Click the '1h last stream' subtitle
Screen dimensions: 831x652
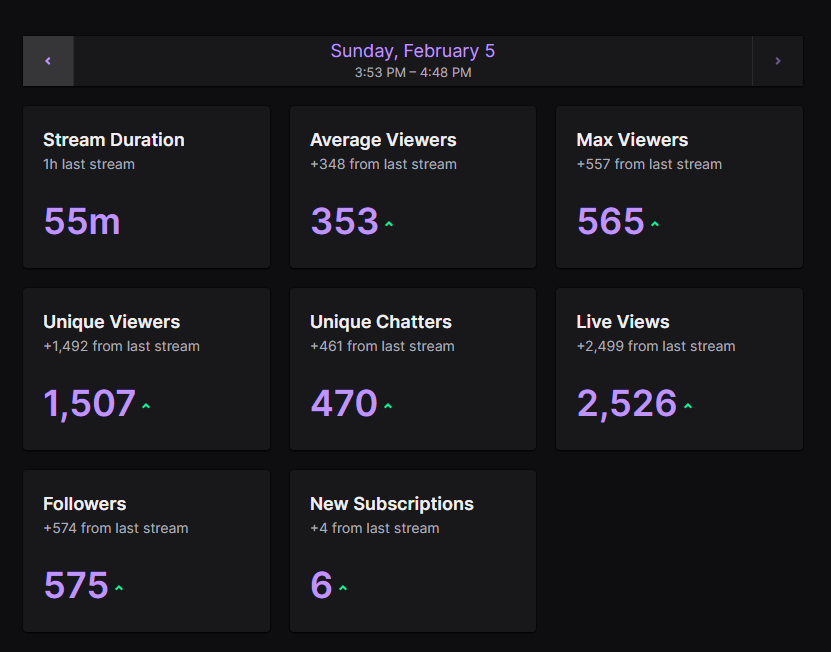tap(89, 164)
